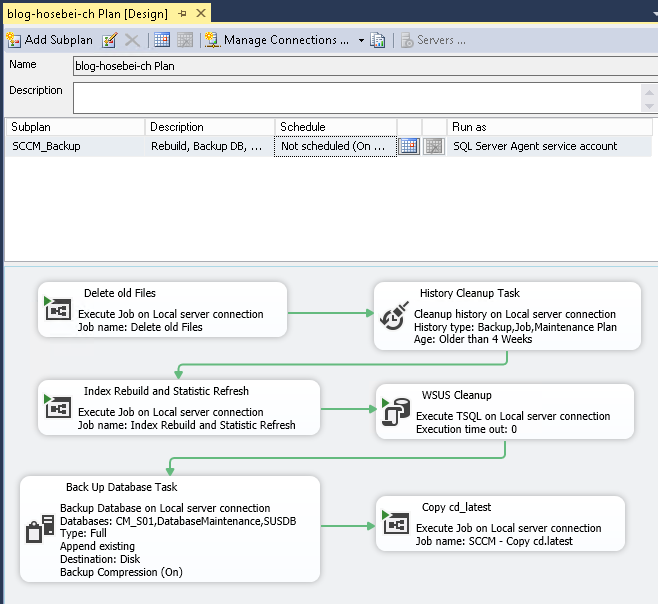Click Remove Schedule icon in toolbar
The width and height of the screenshot is (658, 604).
point(185,40)
